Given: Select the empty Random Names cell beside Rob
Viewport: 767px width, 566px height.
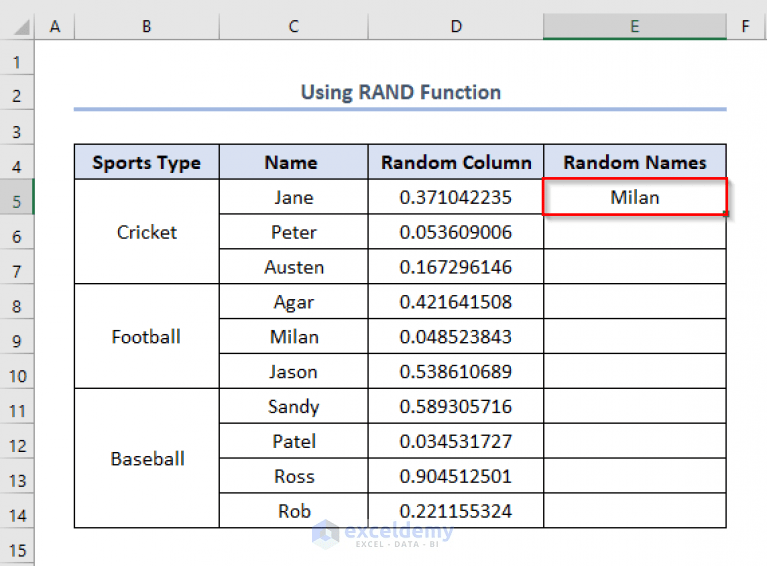Looking at the screenshot, I should click(634, 511).
